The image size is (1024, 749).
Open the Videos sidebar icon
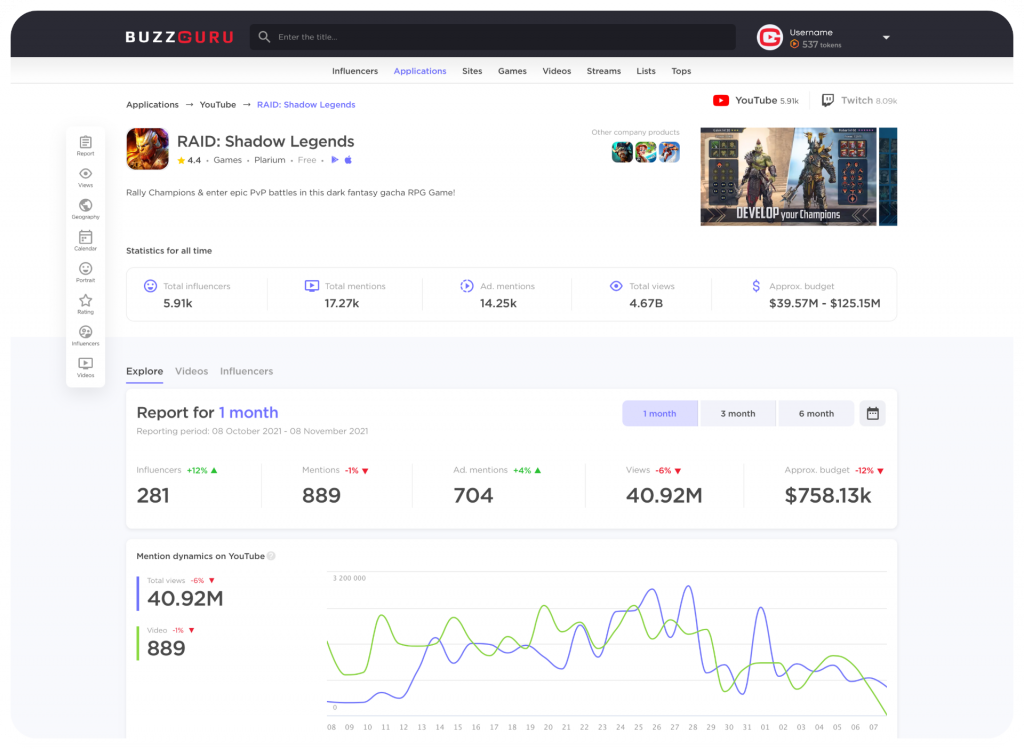point(86,367)
